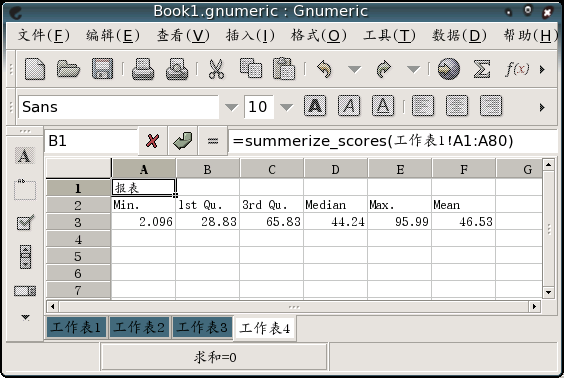Toggle italic text formatting
Viewport: 564px width, 378px height.
[349, 106]
